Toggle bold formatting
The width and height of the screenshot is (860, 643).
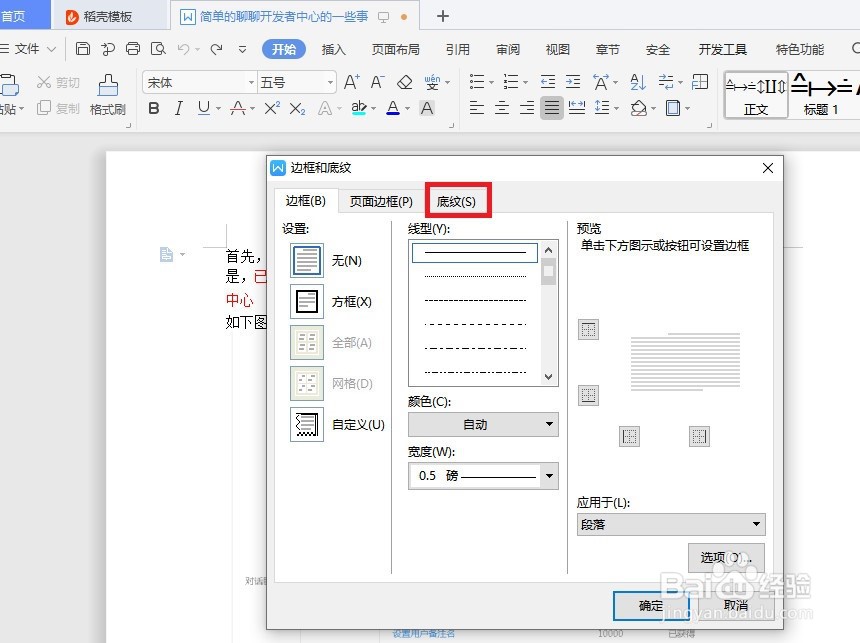coord(154,108)
